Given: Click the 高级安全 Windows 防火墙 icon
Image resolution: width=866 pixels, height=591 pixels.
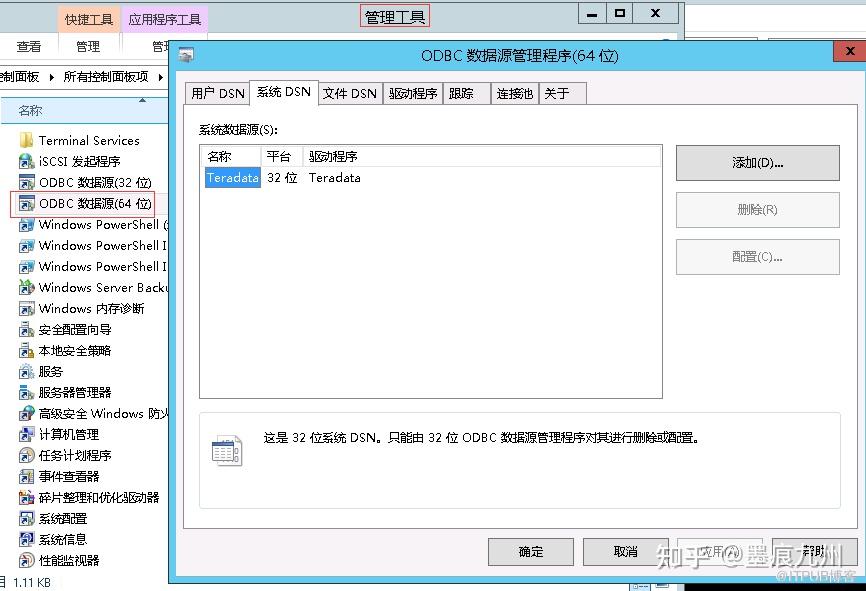Looking at the screenshot, I should (26, 414).
